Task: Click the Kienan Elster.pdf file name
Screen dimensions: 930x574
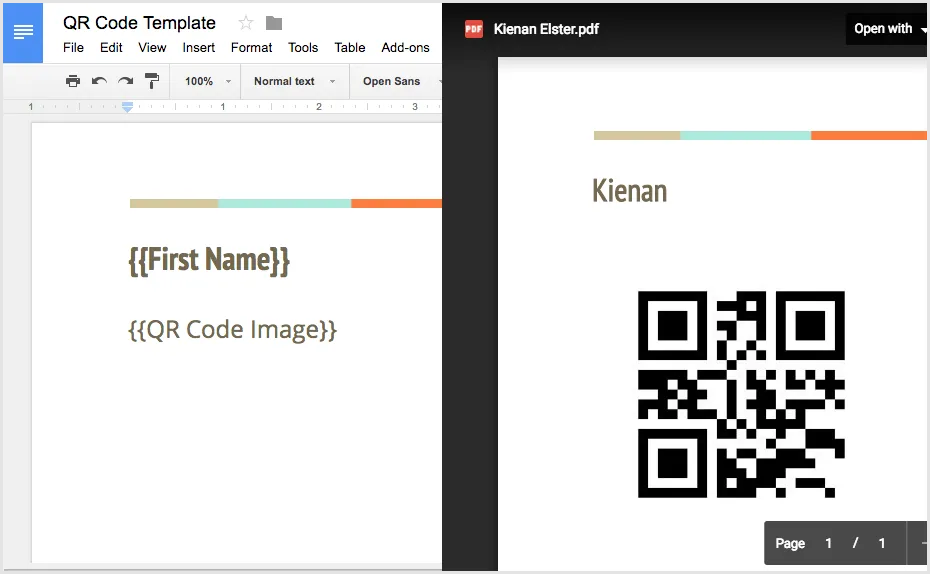Action: [546, 29]
